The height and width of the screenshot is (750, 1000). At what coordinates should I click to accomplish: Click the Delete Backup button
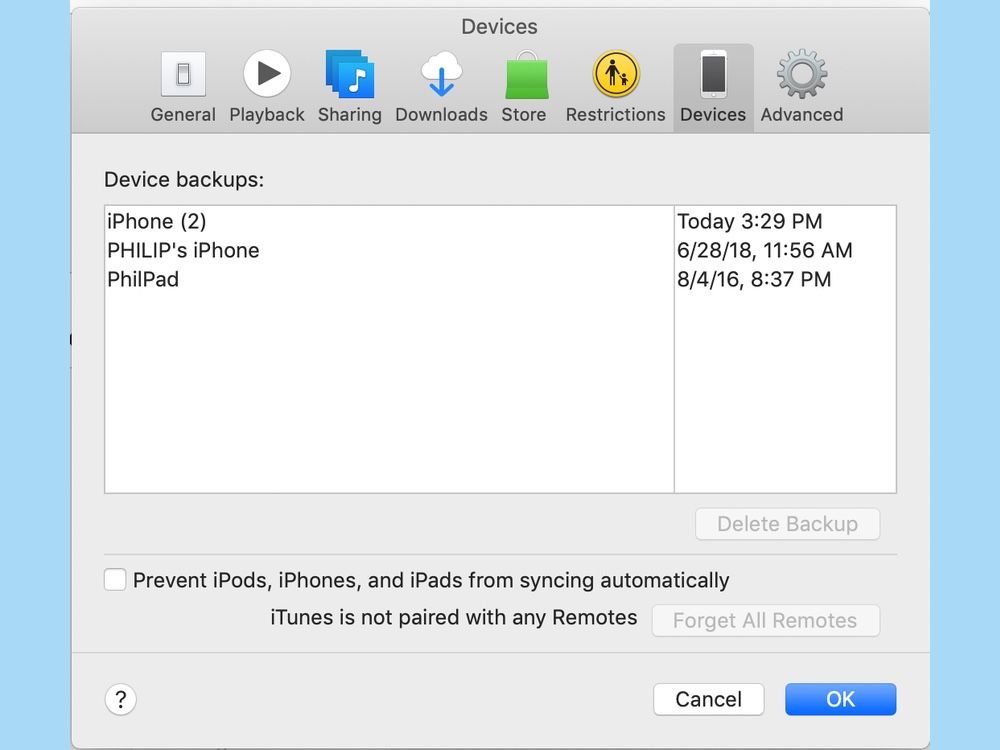point(787,523)
